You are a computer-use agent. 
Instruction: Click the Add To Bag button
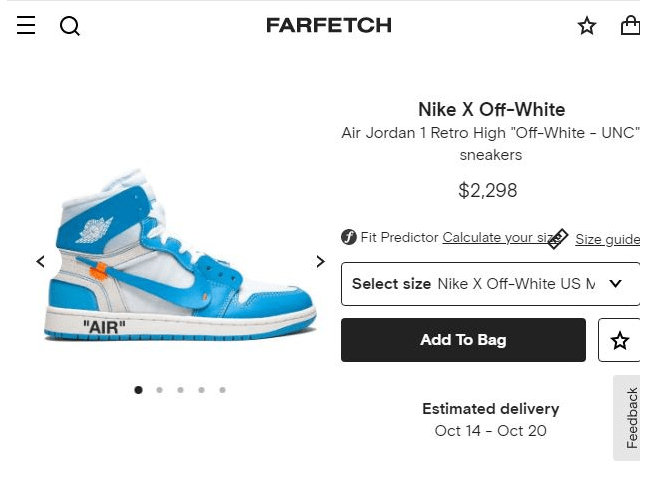point(463,340)
